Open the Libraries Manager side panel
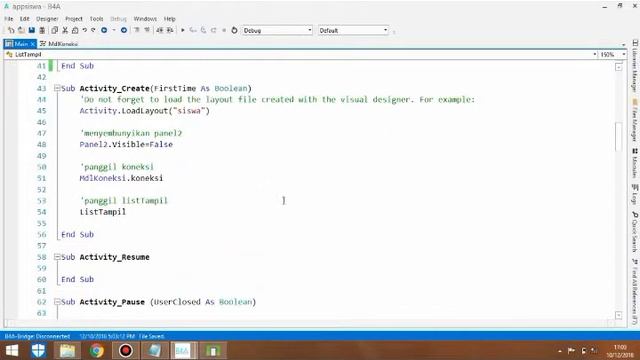This screenshot has width=640, height=360. tap(635, 66)
